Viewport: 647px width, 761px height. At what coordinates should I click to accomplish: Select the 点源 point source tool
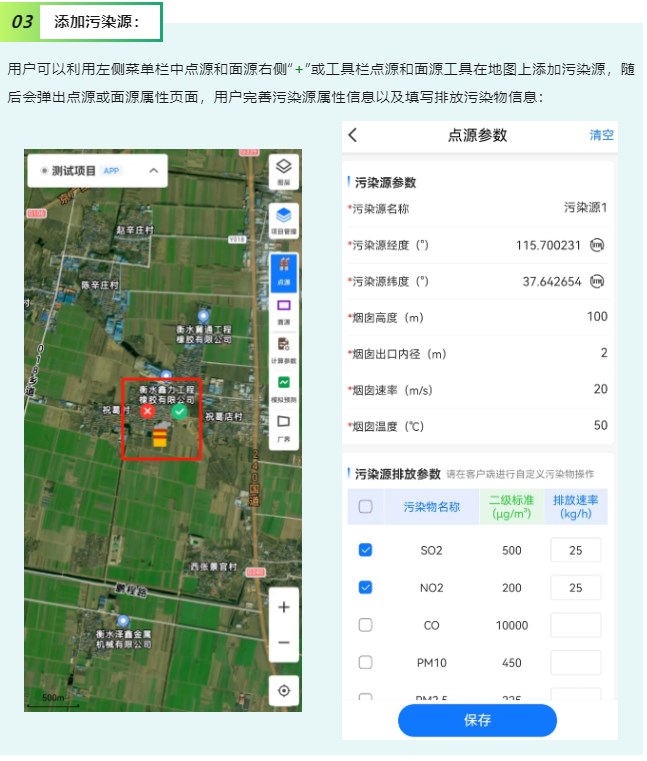(284, 271)
